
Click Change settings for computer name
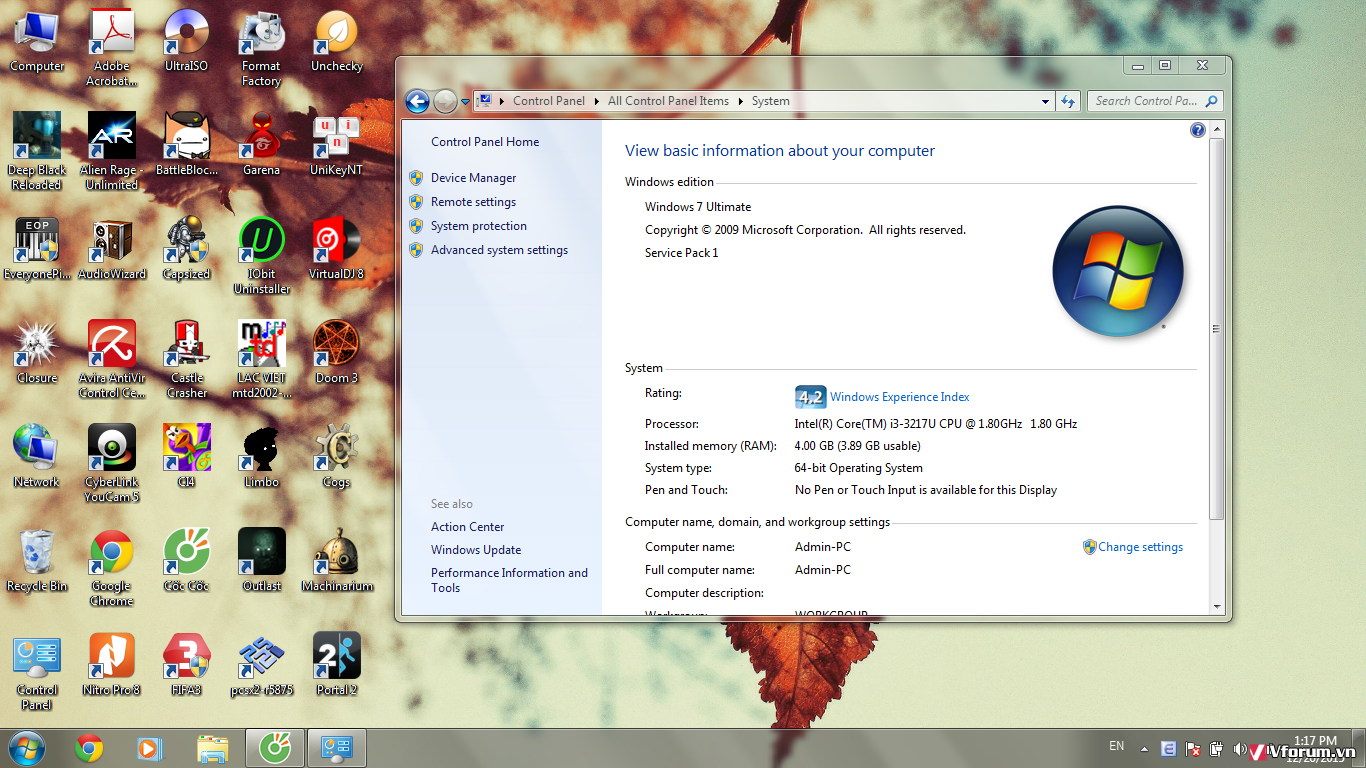(x=1140, y=547)
